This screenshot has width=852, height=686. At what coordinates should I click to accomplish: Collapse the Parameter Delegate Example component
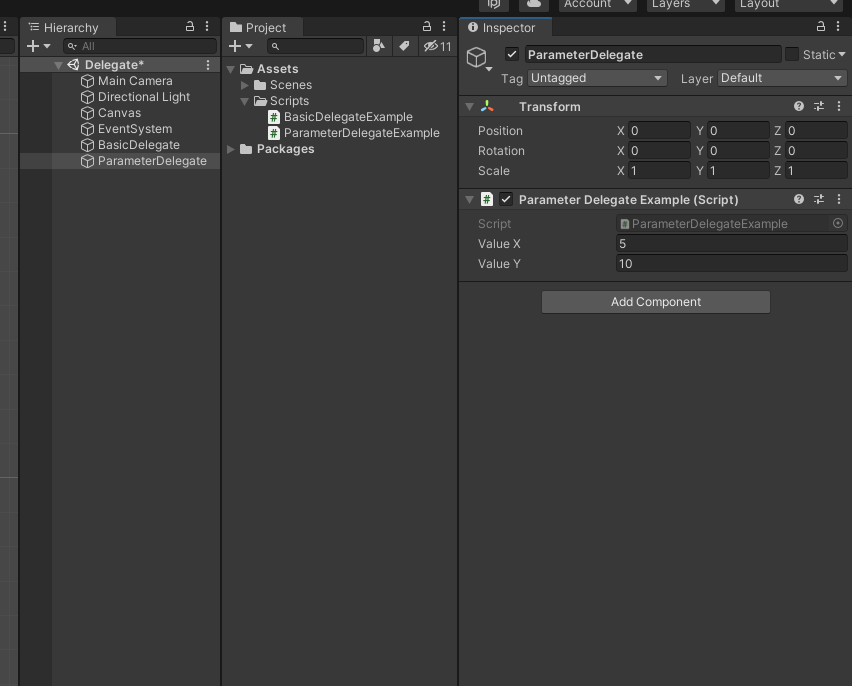coord(469,200)
